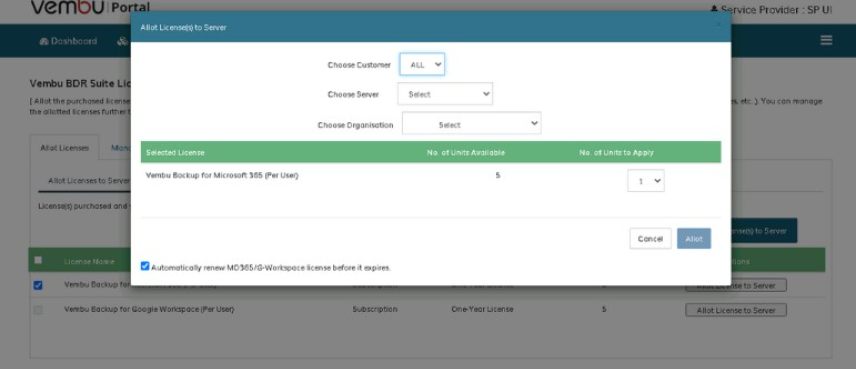Toggle the select-all checkbox in the License Name header
The height and width of the screenshot is (369, 856).
pyautogui.click(x=38, y=260)
